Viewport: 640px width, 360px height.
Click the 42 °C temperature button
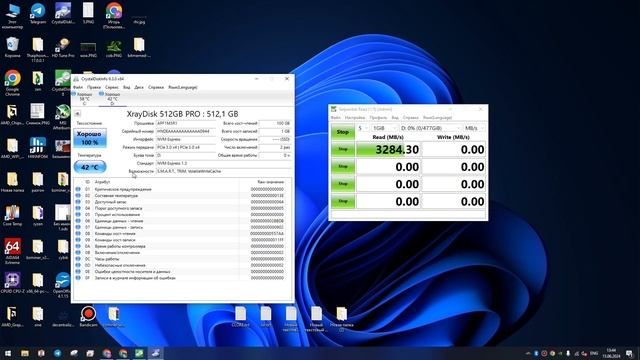coord(90,167)
